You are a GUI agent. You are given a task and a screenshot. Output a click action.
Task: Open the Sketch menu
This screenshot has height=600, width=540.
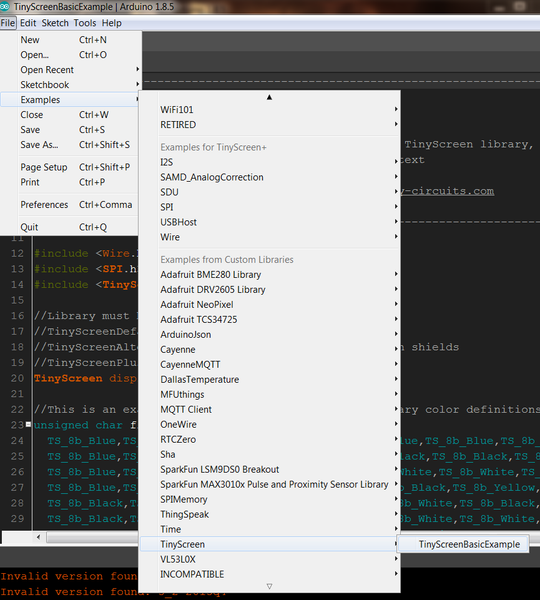click(x=55, y=23)
